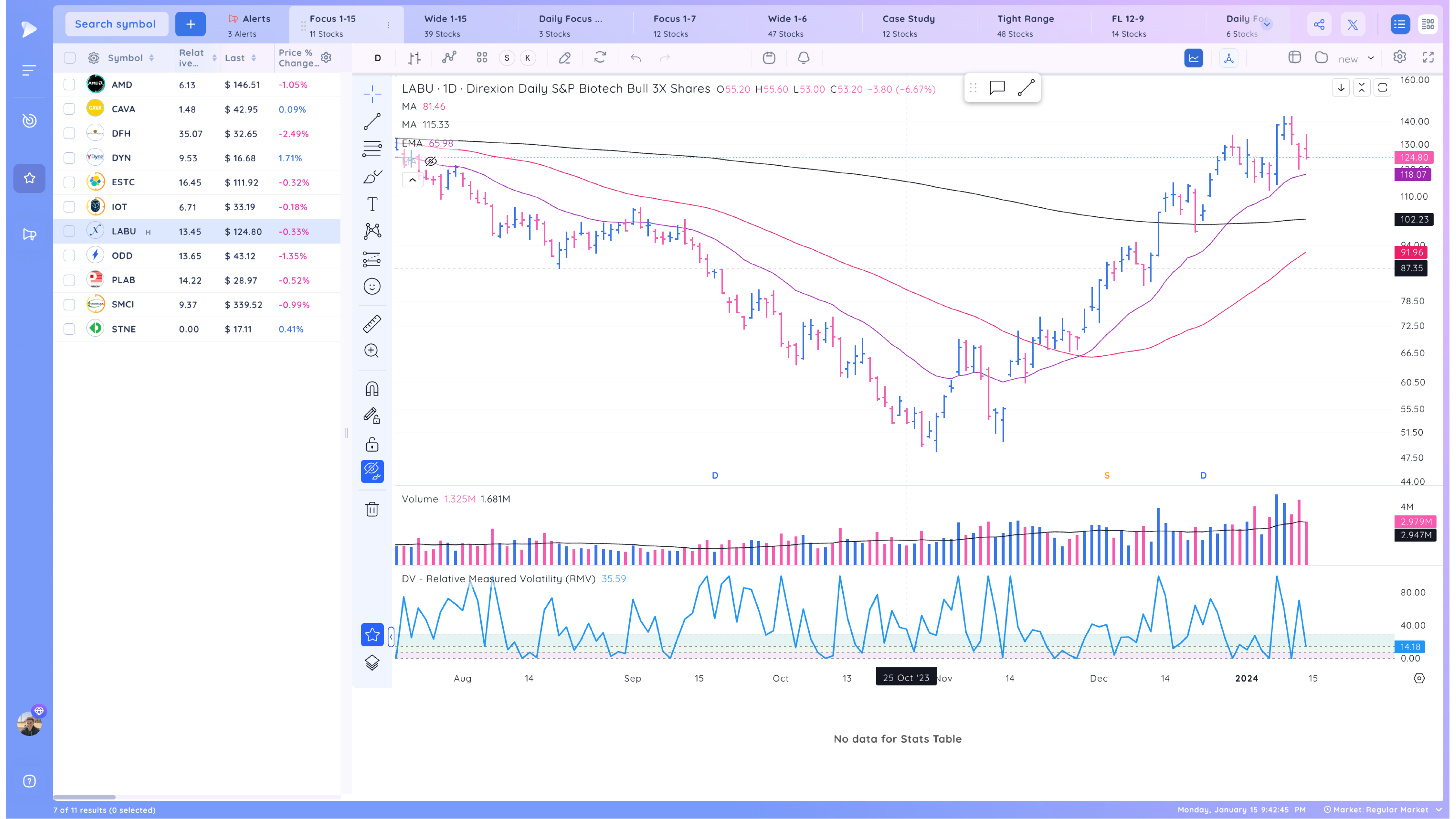Check the CAVA row checkbox

pyautogui.click(x=69, y=109)
